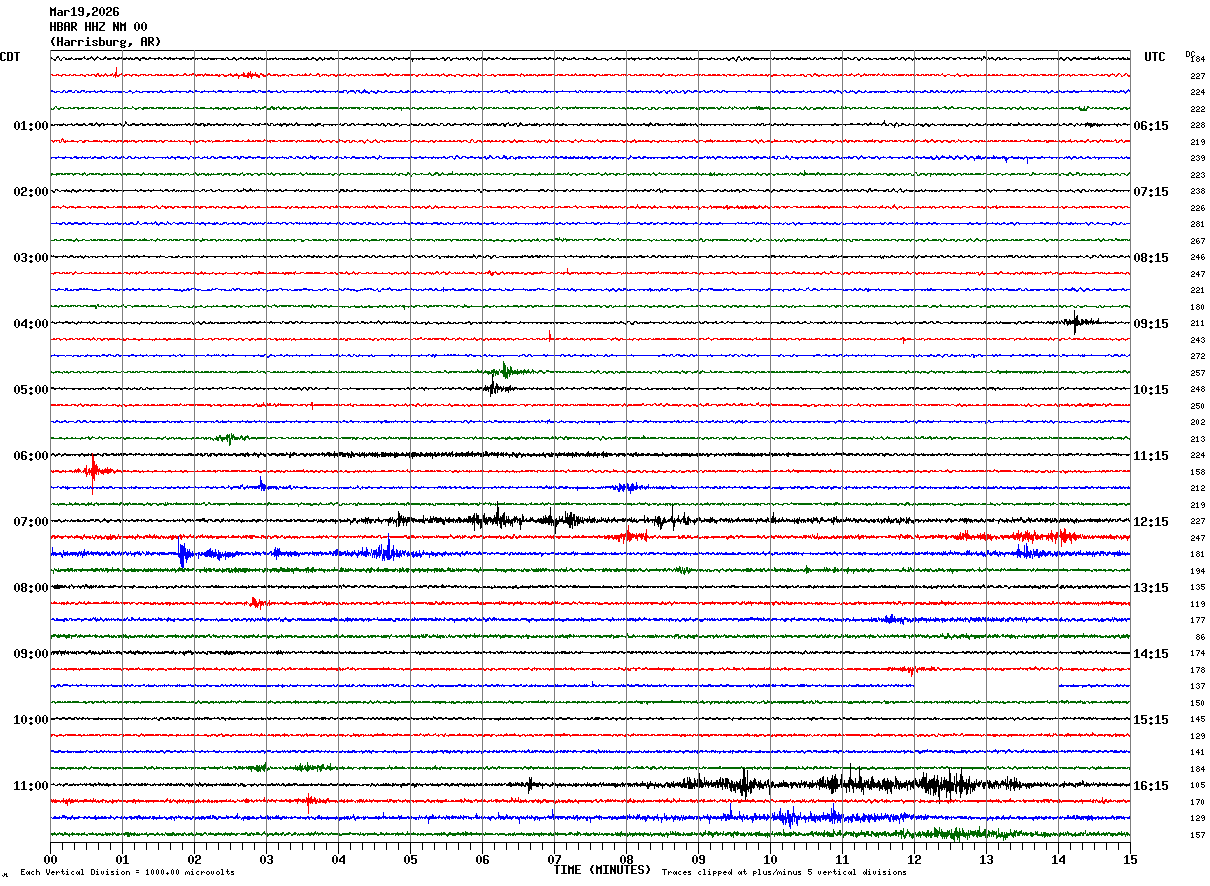The height and width of the screenshot is (886, 1210).
Task: Select the 07:15 UTC row label
Action: pyautogui.click(x=1151, y=192)
